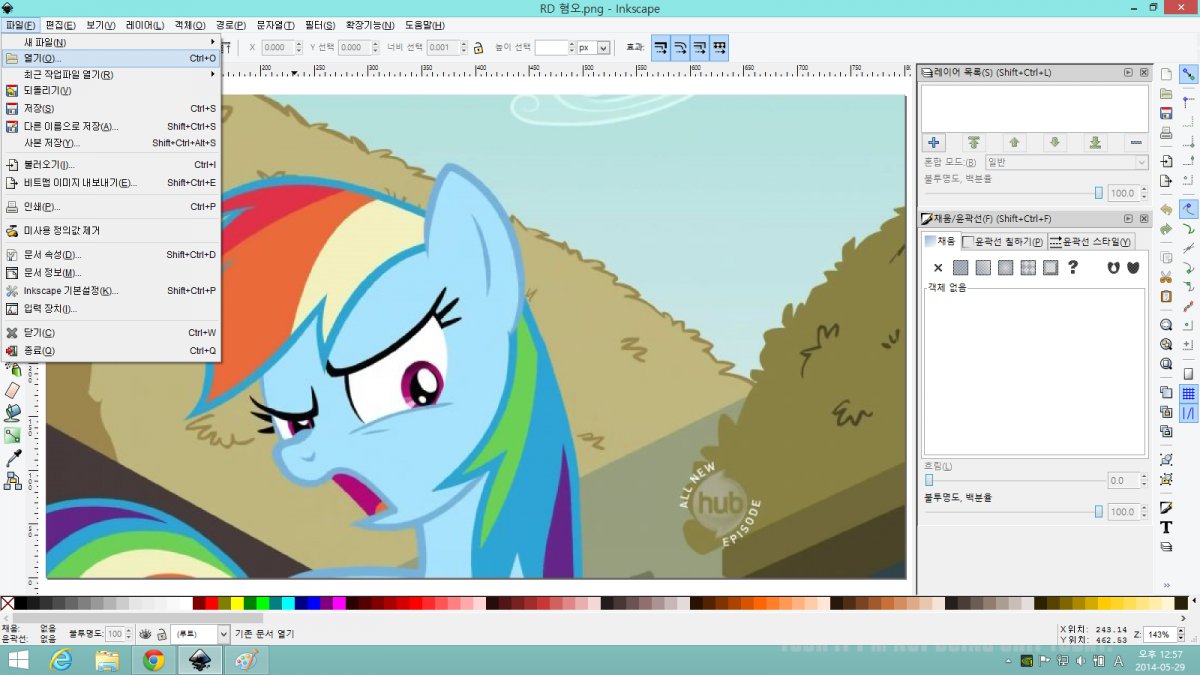Select 저장(S) in the file menu

pos(111,108)
